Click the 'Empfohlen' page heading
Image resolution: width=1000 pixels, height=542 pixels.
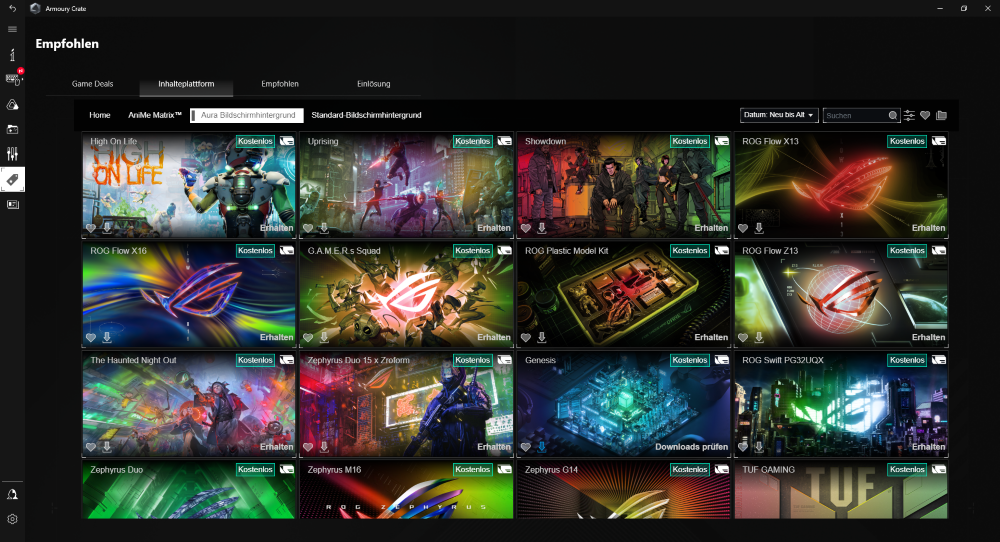click(x=67, y=44)
